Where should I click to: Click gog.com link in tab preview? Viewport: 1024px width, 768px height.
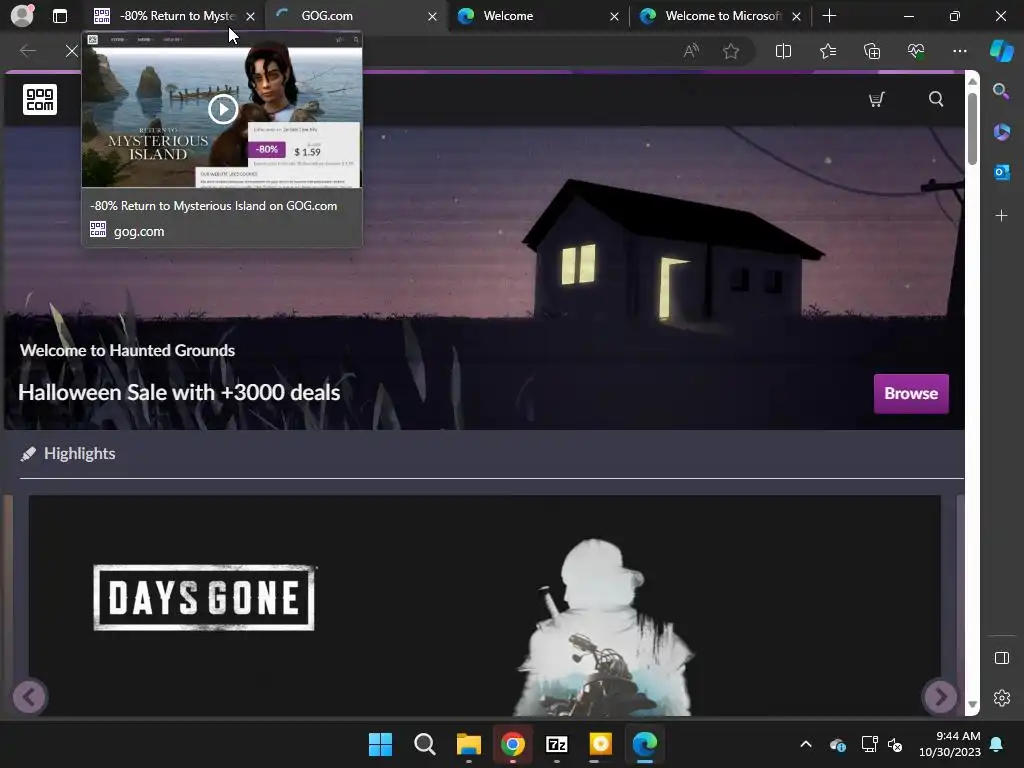point(138,231)
